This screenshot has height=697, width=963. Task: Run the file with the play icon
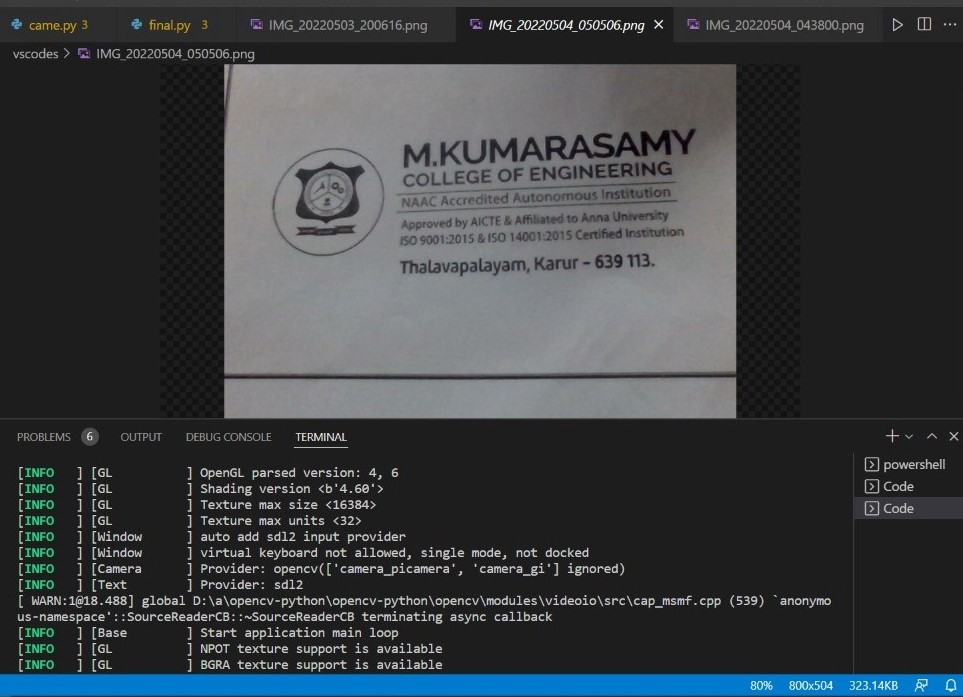(897, 25)
